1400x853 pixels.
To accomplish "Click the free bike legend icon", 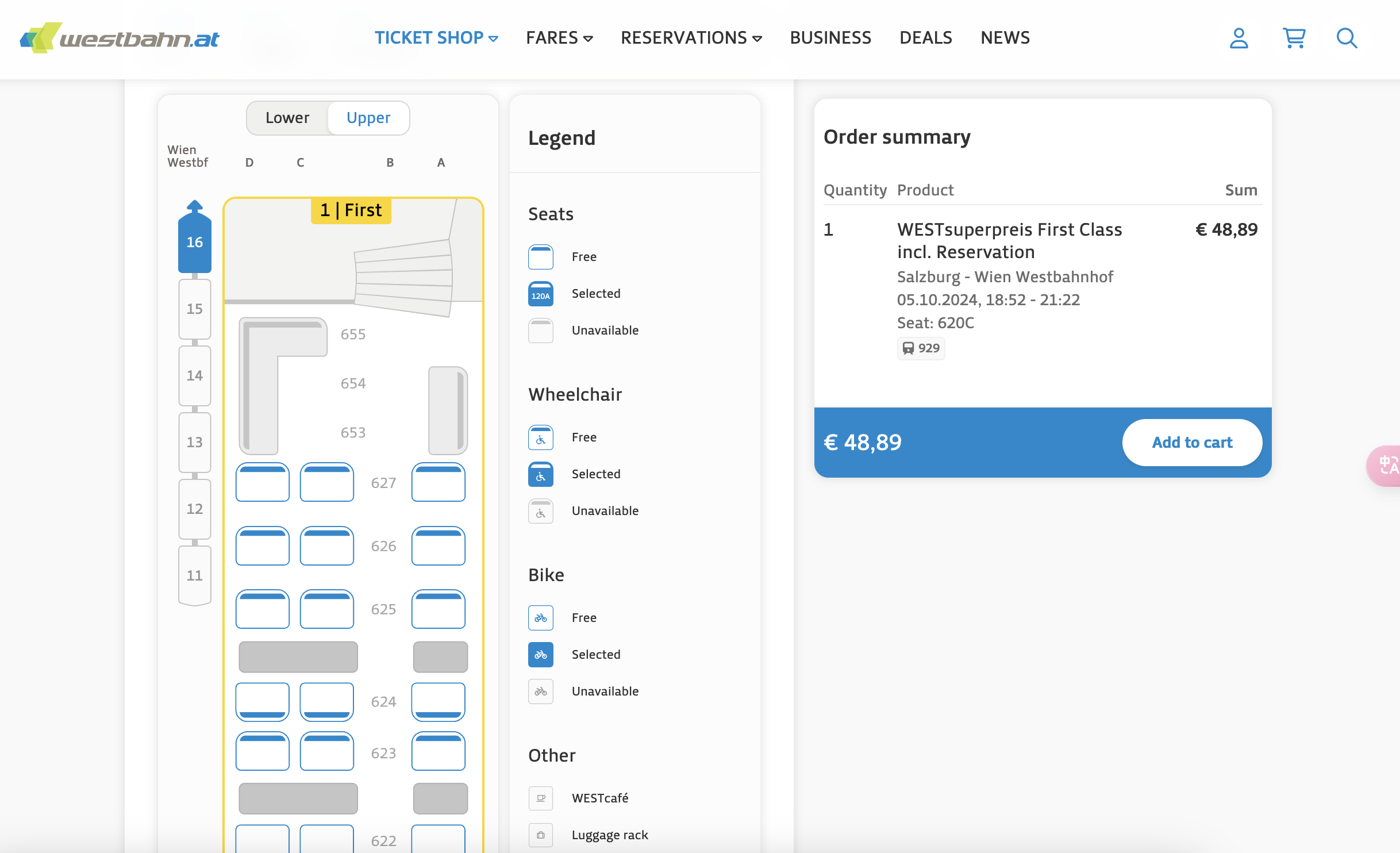I will [541, 618].
